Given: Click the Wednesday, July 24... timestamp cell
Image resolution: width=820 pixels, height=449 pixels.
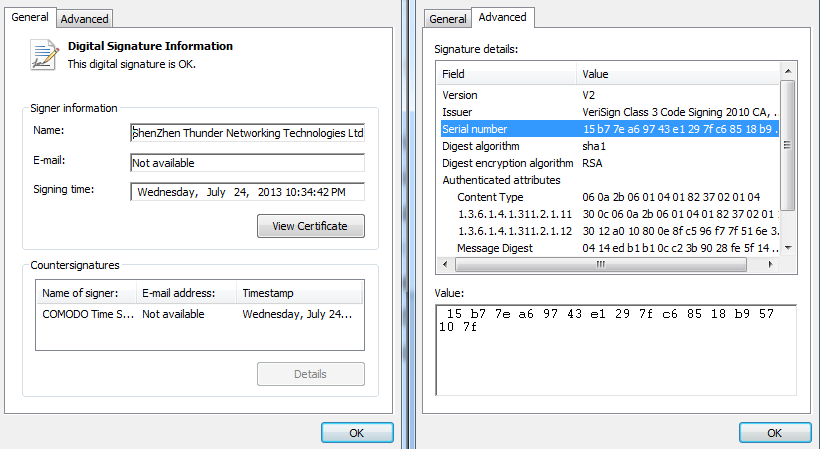Looking at the screenshot, I should pos(297,314).
